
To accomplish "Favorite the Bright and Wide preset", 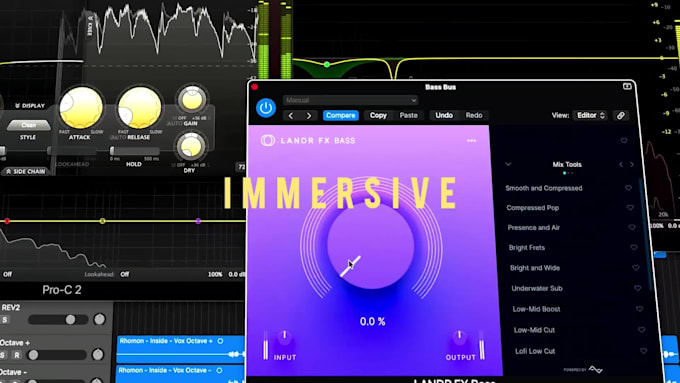I will point(635,268).
